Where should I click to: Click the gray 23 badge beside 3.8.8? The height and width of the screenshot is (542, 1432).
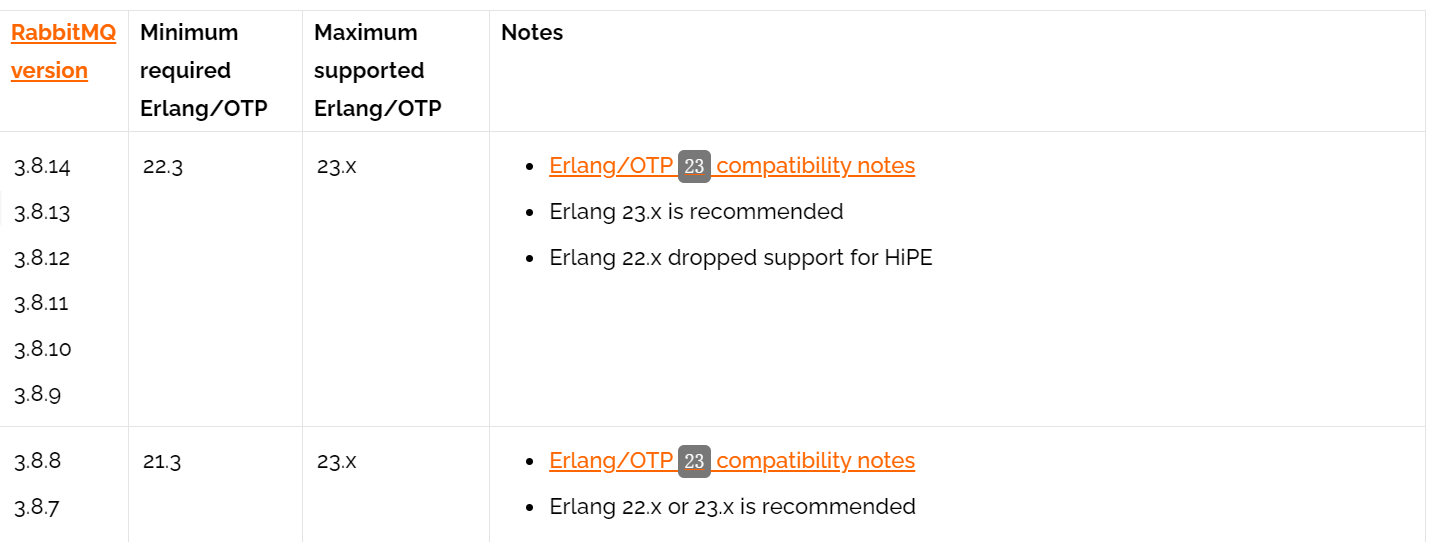point(694,461)
